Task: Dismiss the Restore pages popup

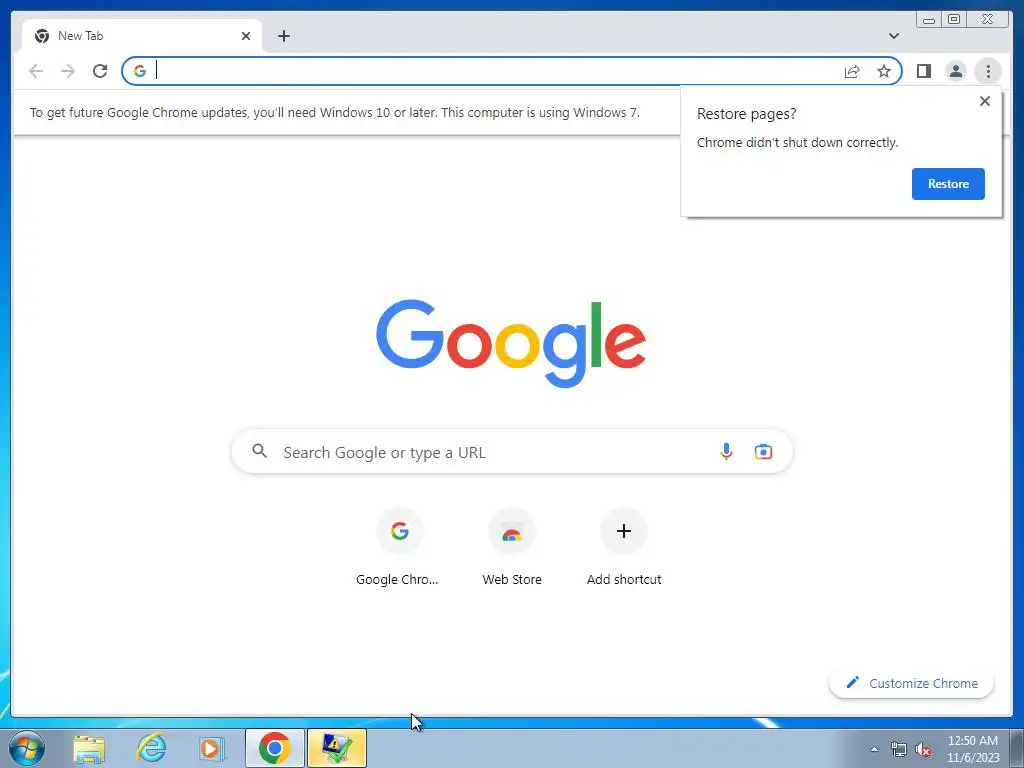Action: click(x=985, y=101)
